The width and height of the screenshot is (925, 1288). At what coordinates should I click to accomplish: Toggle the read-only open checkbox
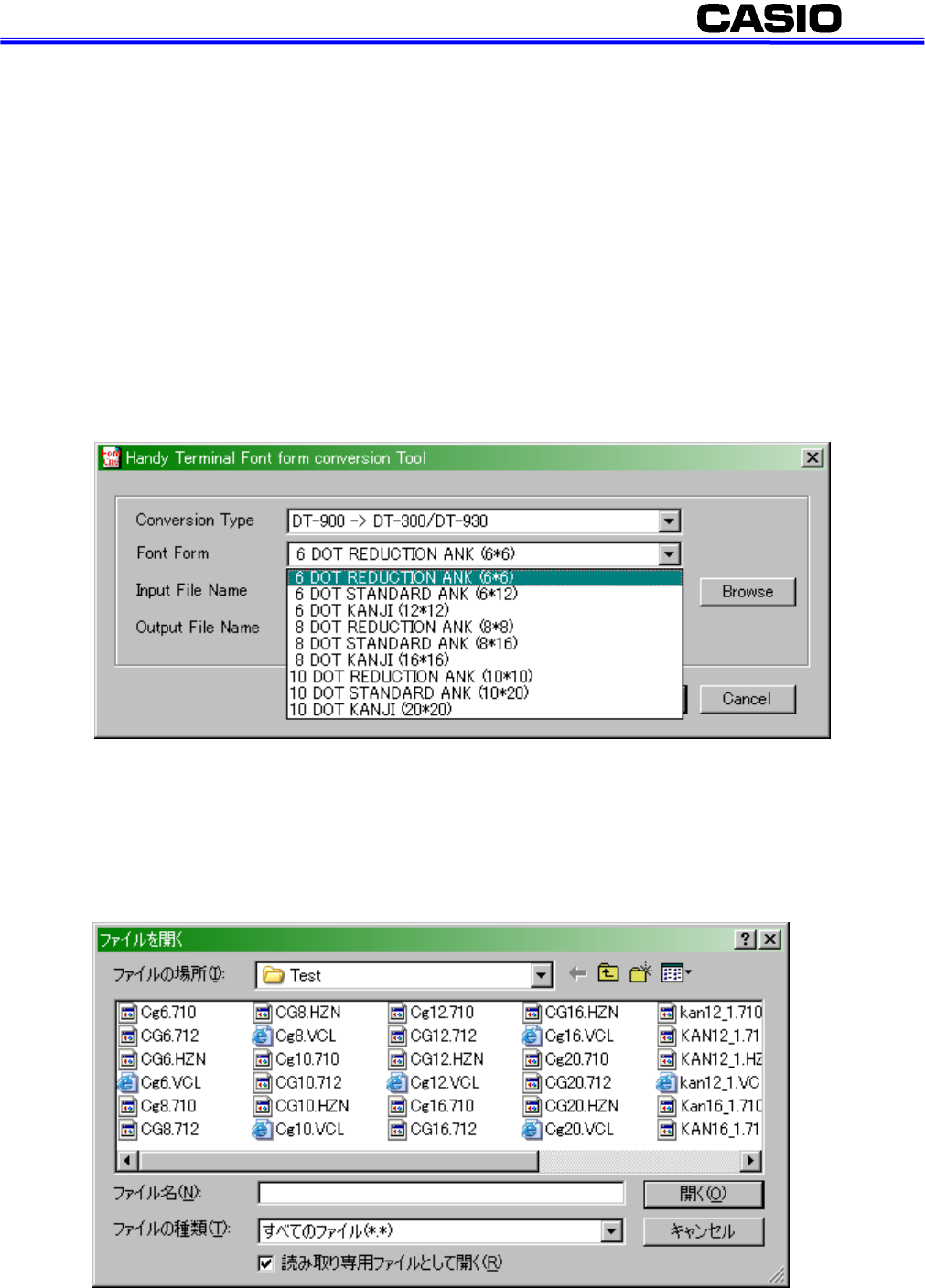[x=266, y=1263]
